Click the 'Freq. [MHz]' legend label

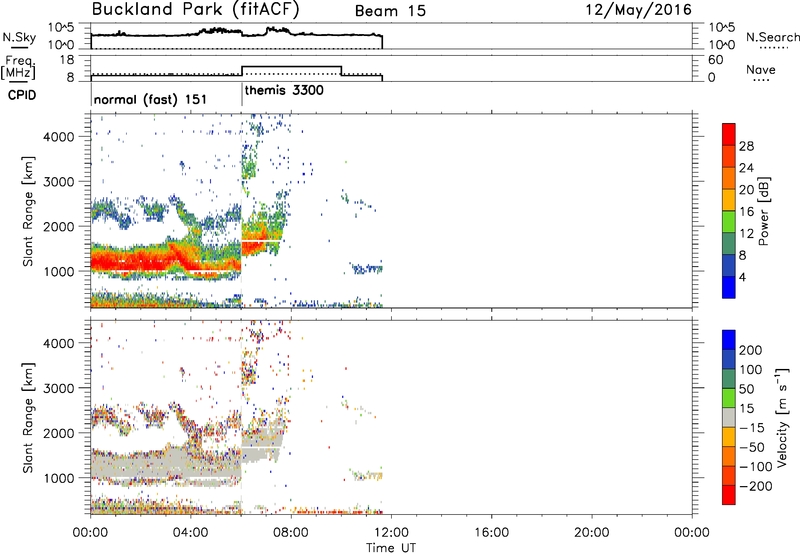(18, 67)
